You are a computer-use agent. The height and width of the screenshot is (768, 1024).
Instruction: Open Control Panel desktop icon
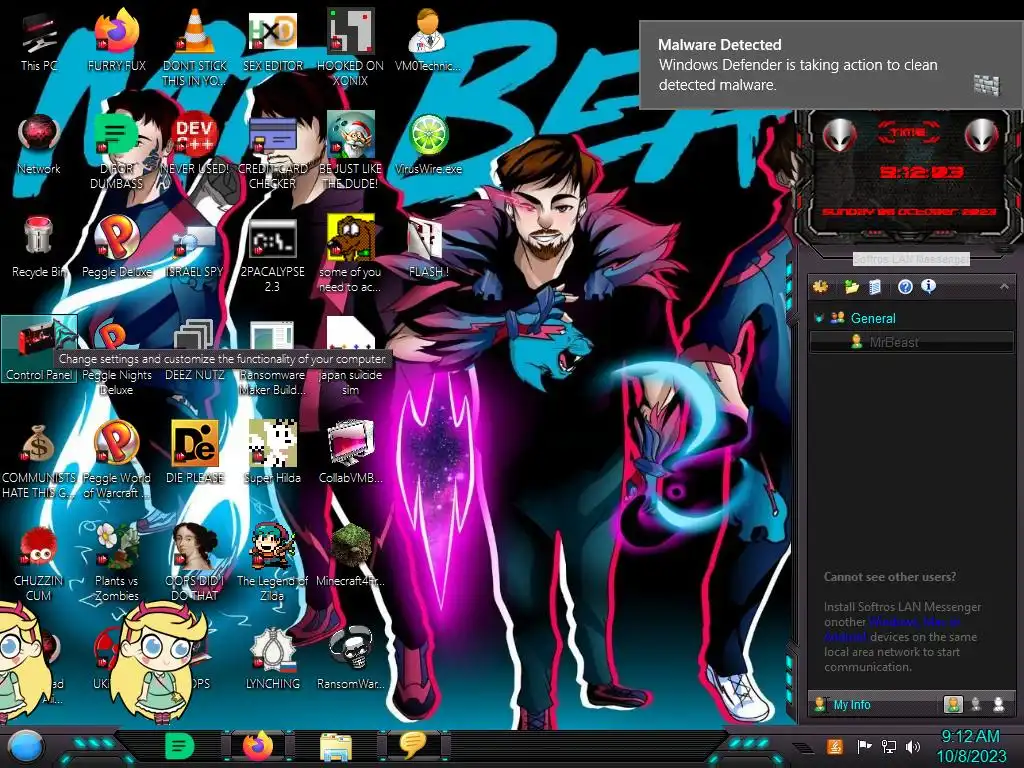tap(39, 349)
